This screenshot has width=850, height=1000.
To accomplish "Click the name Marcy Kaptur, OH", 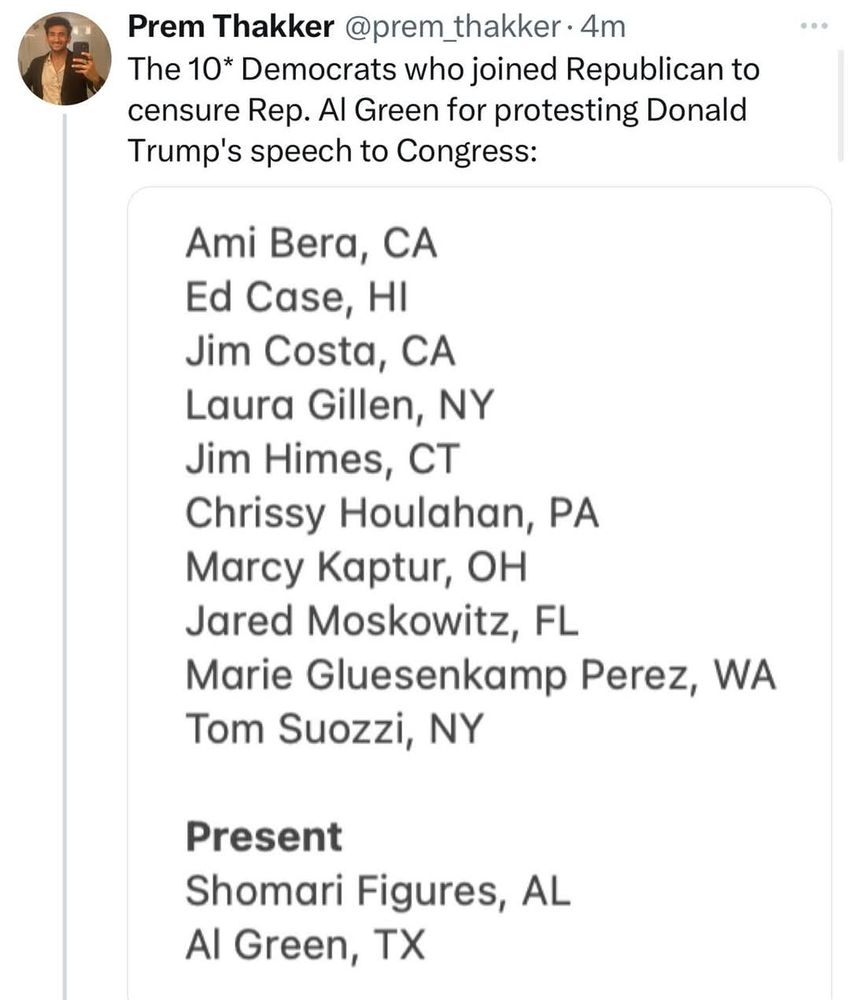I will pyautogui.click(x=356, y=568).
